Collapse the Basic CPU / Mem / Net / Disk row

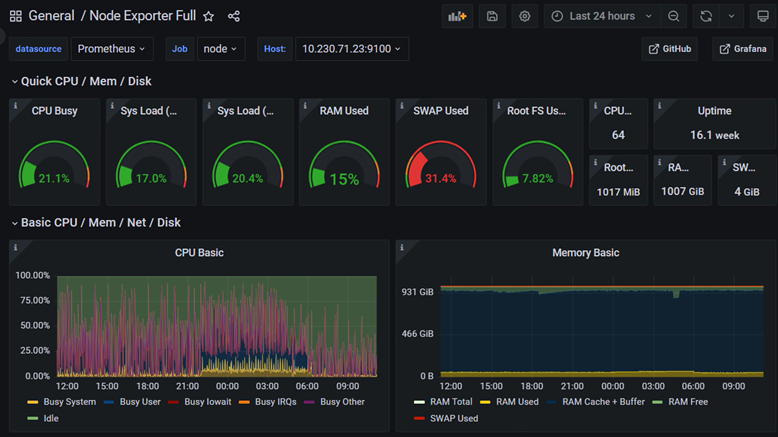pos(96,223)
